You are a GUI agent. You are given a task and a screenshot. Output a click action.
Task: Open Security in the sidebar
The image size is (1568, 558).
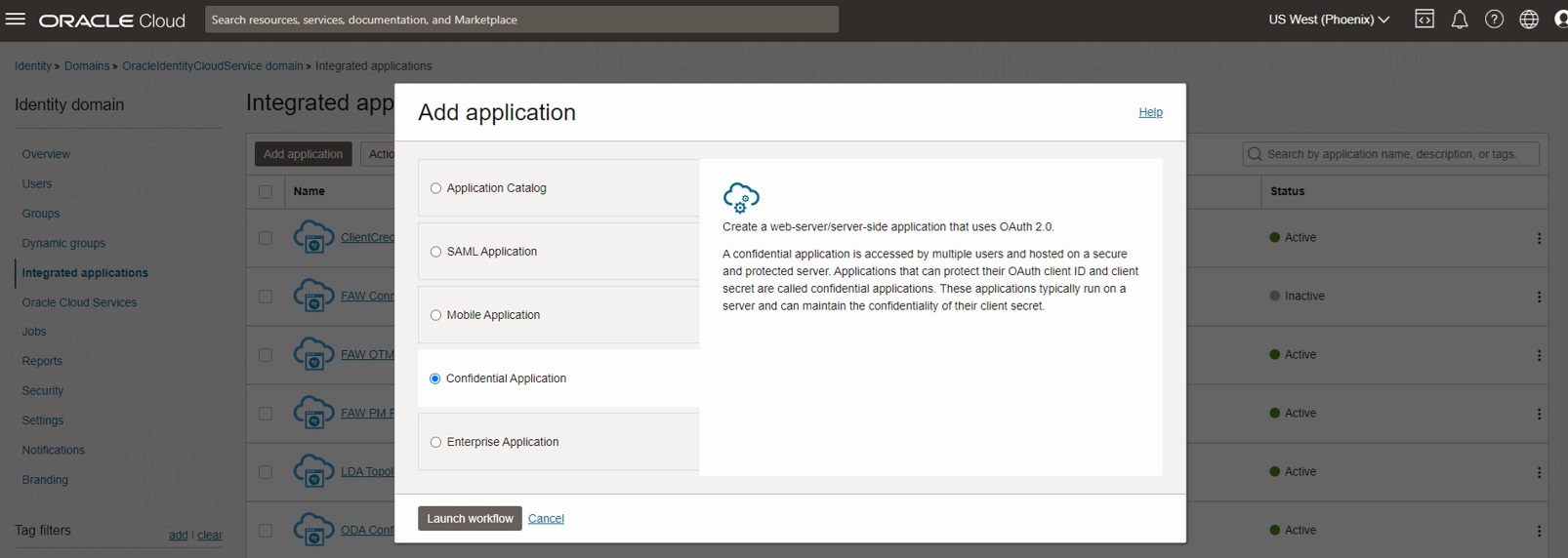coord(43,391)
